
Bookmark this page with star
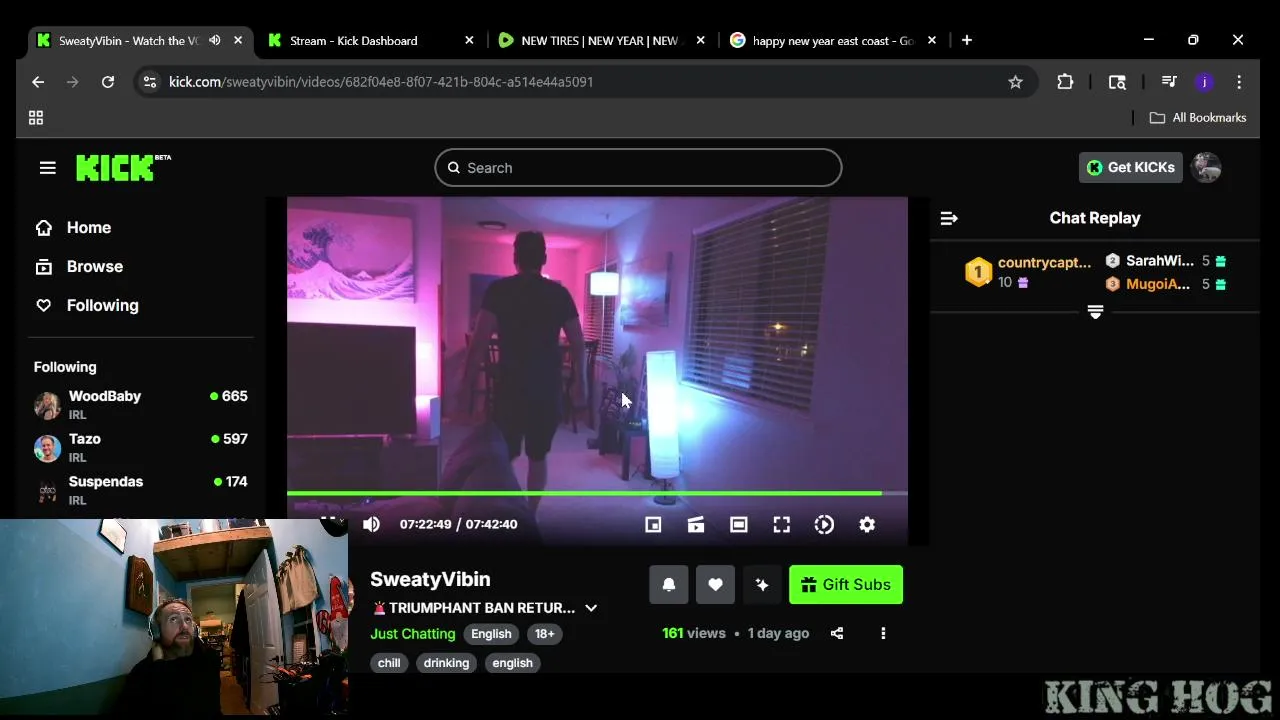(x=1015, y=82)
